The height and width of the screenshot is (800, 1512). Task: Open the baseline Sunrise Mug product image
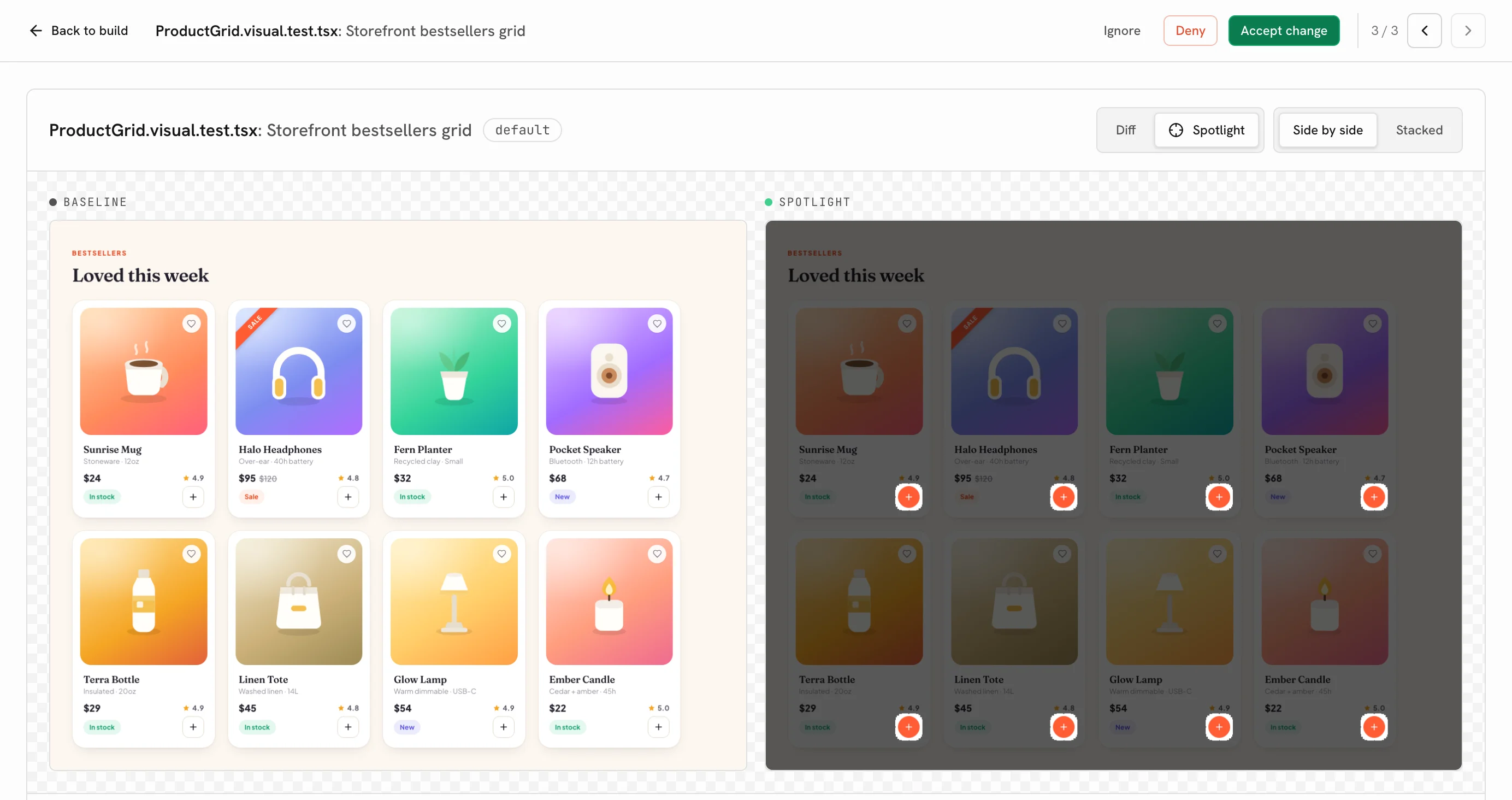(144, 371)
